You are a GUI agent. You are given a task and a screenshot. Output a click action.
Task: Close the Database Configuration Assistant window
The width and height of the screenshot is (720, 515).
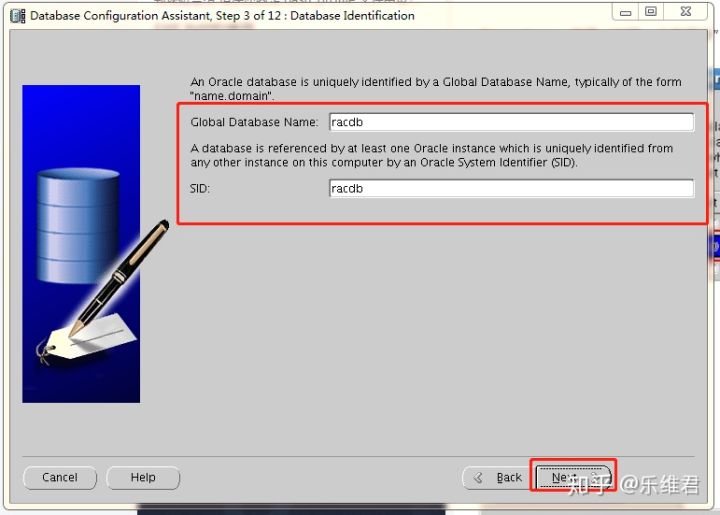pos(686,12)
